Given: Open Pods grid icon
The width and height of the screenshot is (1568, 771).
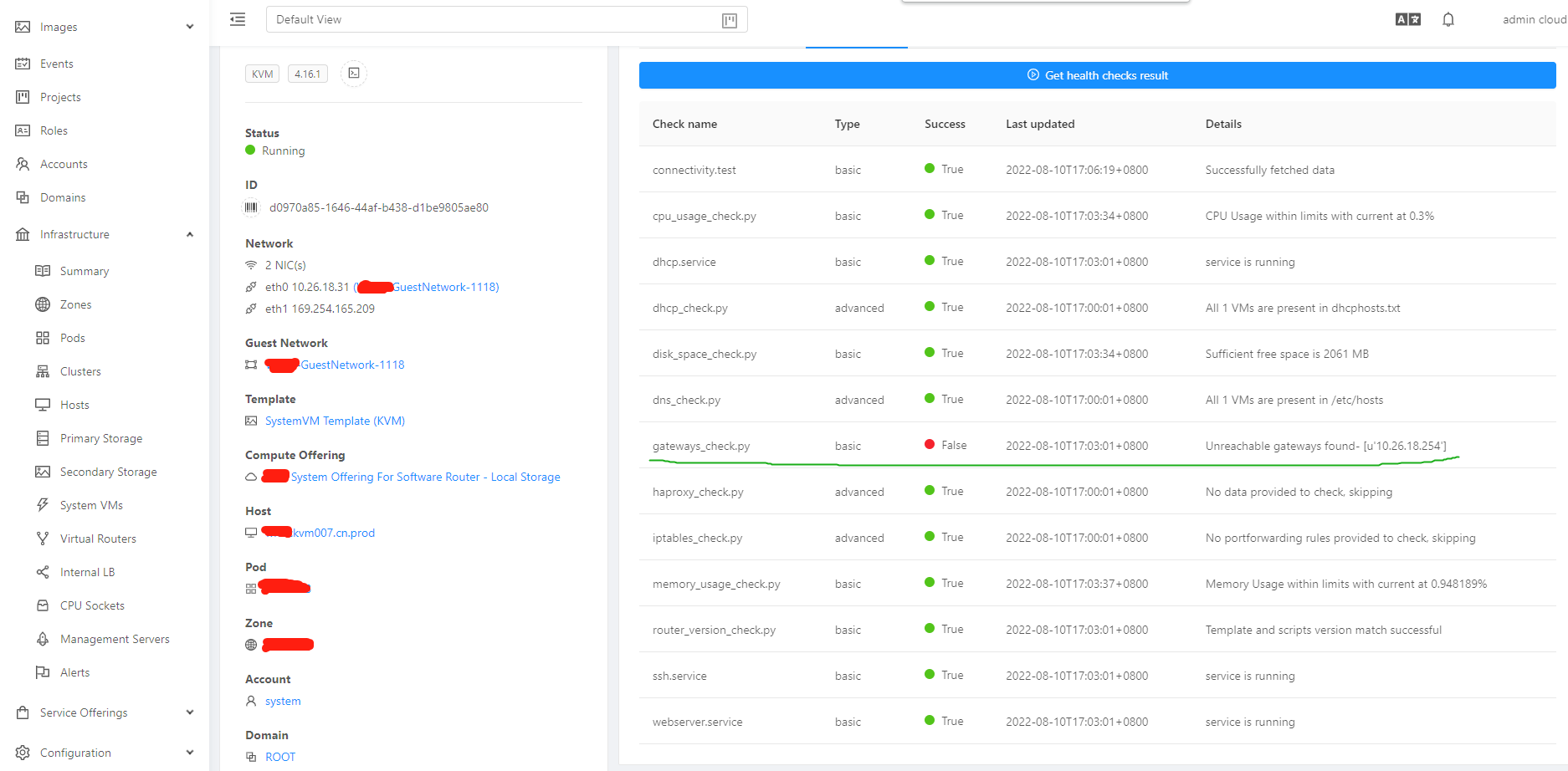Looking at the screenshot, I should pyautogui.click(x=43, y=338).
